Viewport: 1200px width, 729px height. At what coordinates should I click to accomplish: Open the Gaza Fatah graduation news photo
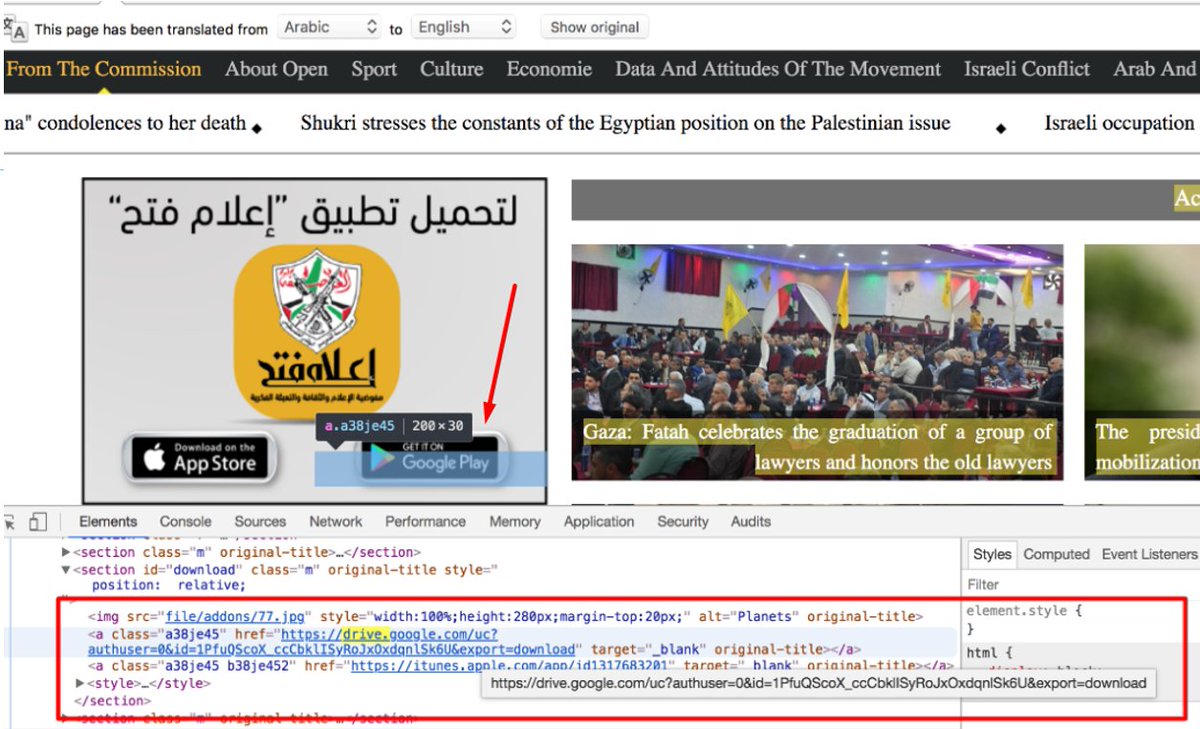817,362
